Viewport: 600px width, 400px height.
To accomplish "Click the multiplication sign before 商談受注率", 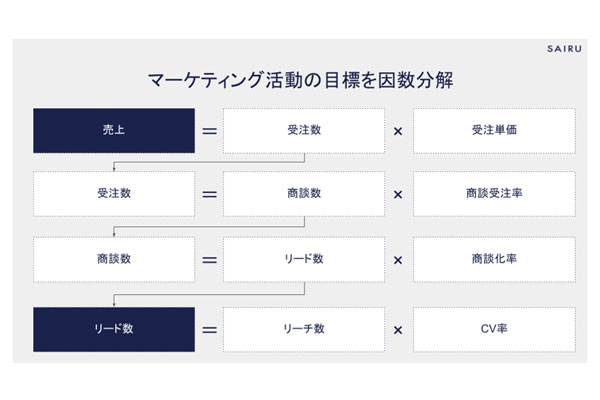I will click(399, 194).
